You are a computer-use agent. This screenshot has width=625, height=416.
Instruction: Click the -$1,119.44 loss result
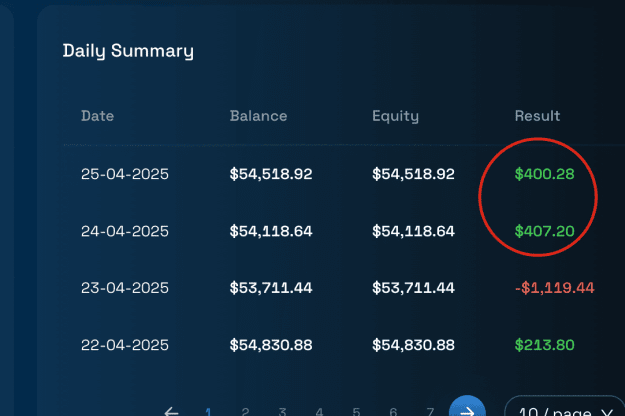[x=554, y=288]
